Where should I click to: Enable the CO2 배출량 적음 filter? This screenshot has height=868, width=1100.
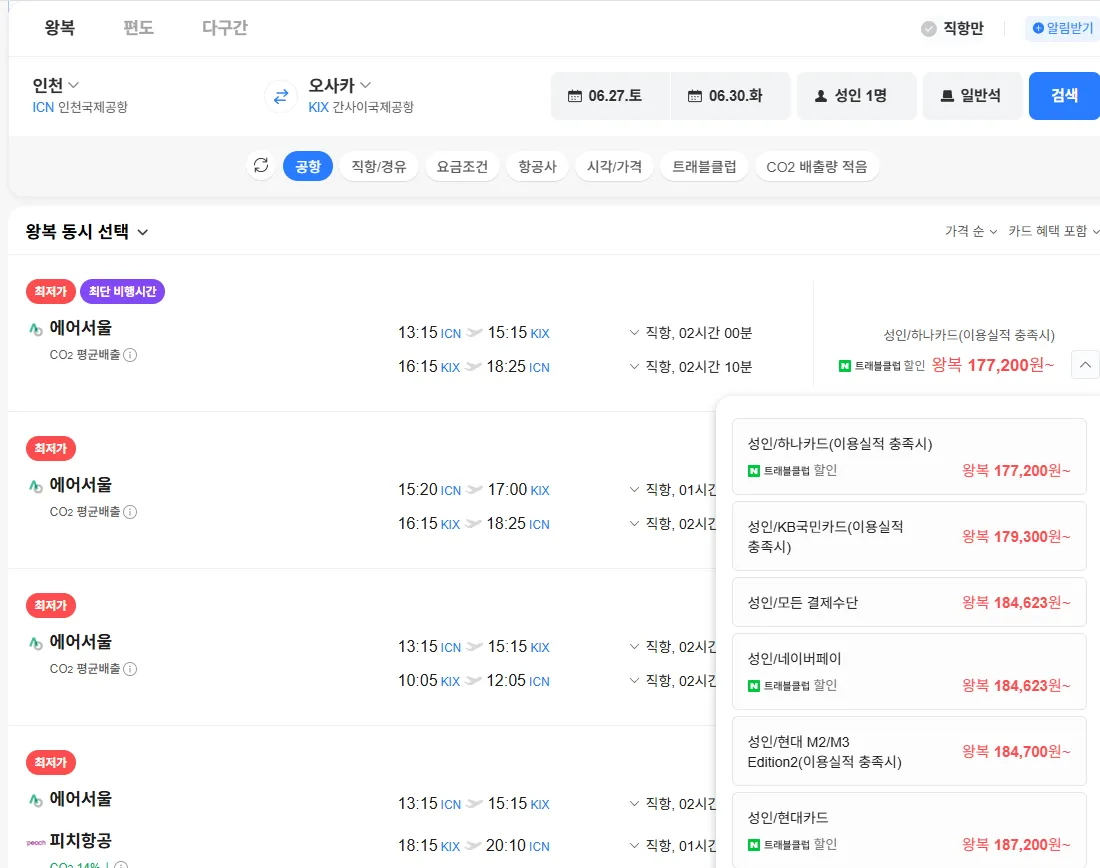[817, 167]
